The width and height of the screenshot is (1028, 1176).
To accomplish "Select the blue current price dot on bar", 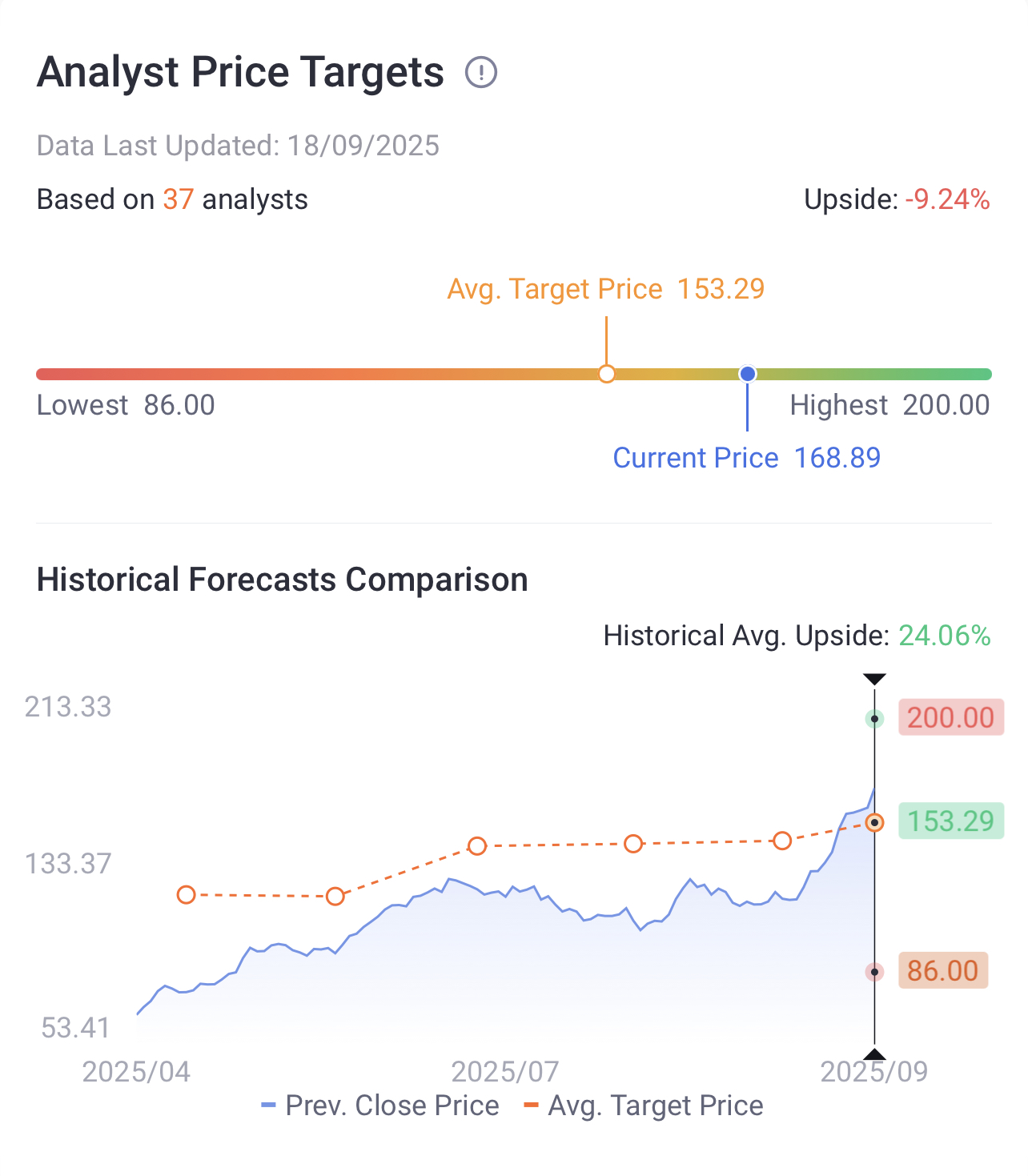I will tap(748, 374).
